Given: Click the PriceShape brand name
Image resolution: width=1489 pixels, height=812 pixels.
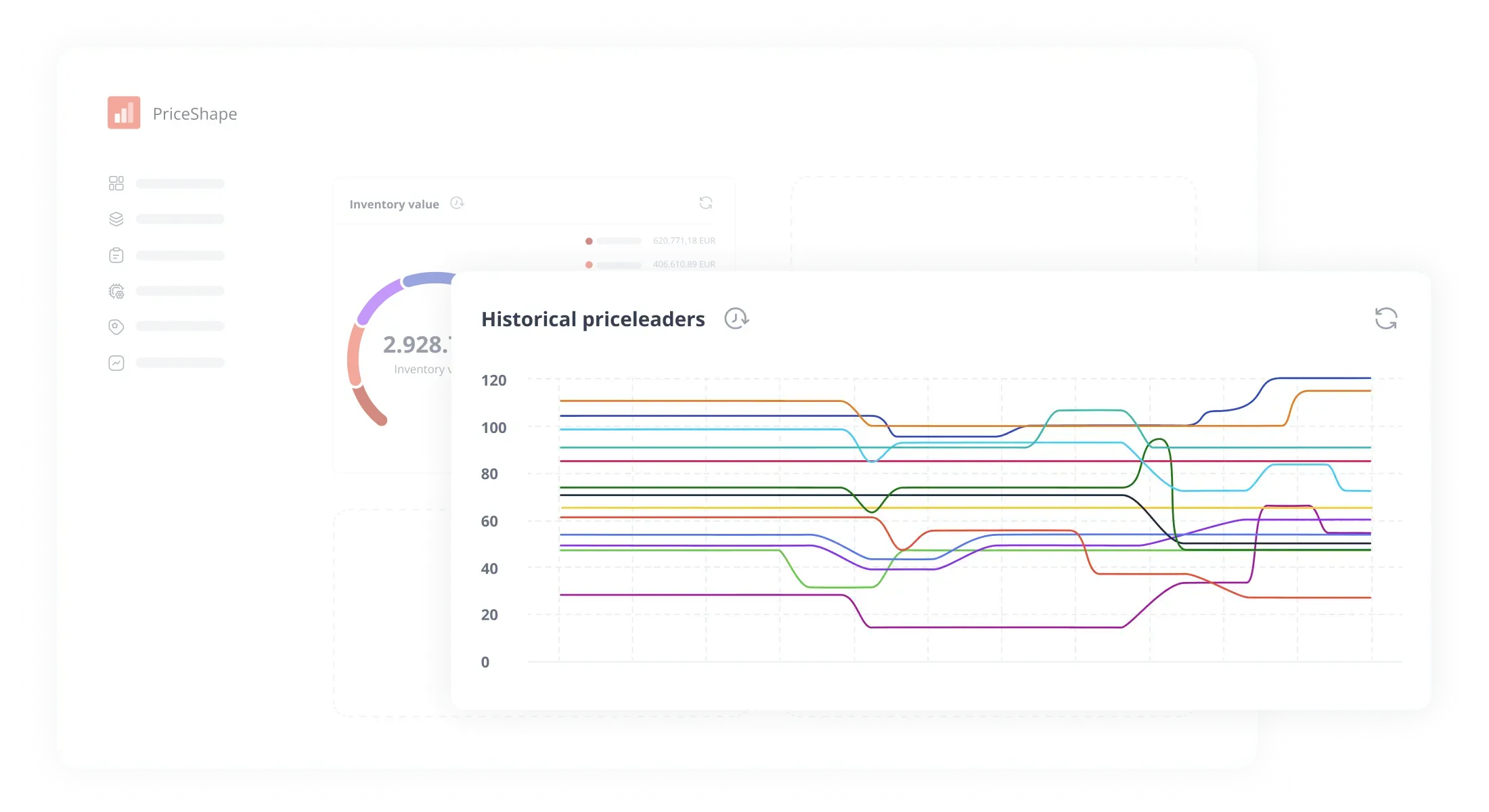Looking at the screenshot, I should click(195, 114).
